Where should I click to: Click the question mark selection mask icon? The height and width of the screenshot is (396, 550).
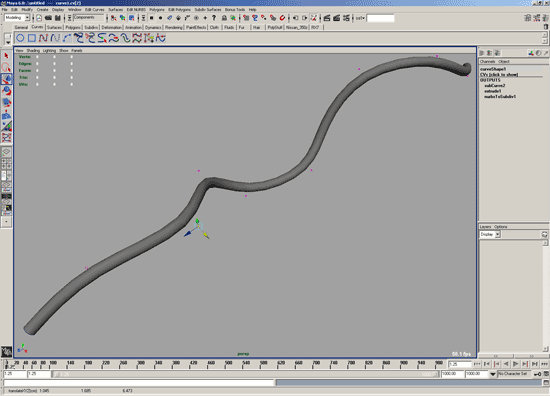click(214, 18)
